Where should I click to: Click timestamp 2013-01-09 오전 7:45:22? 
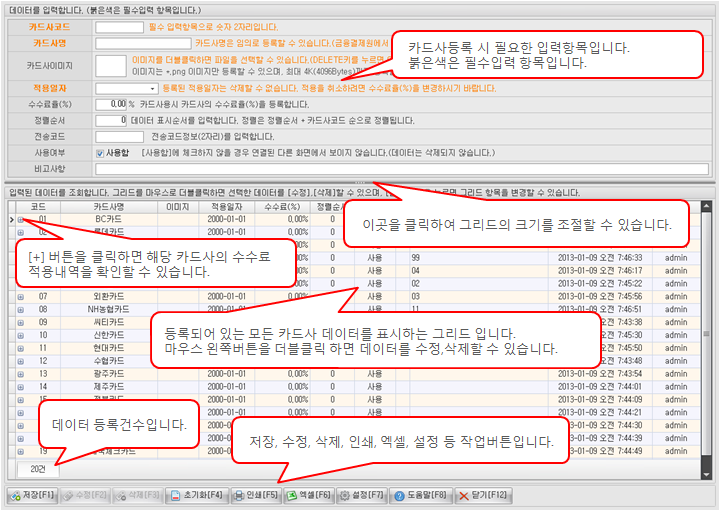coord(600,283)
